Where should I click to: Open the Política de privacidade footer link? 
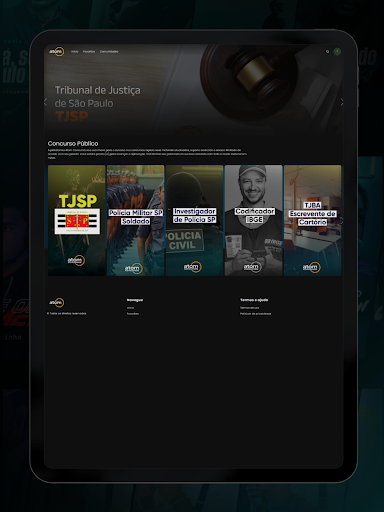256,314
